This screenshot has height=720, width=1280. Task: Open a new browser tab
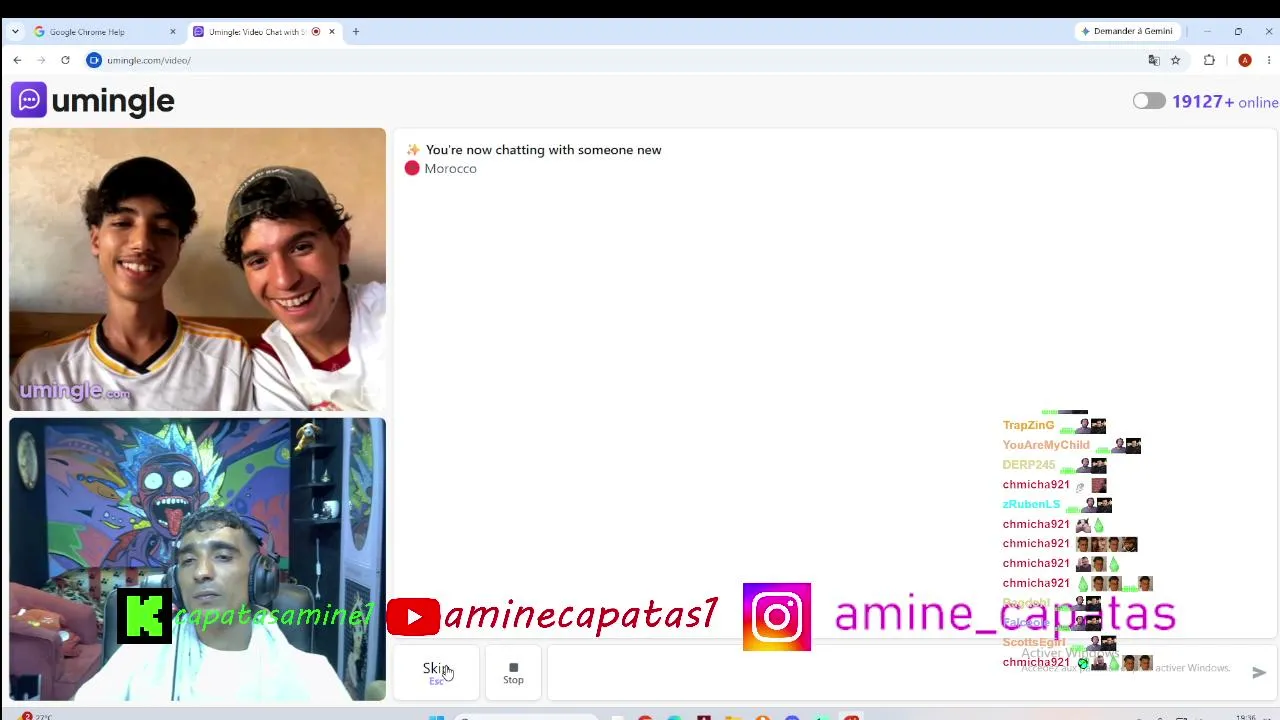point(355,32)
